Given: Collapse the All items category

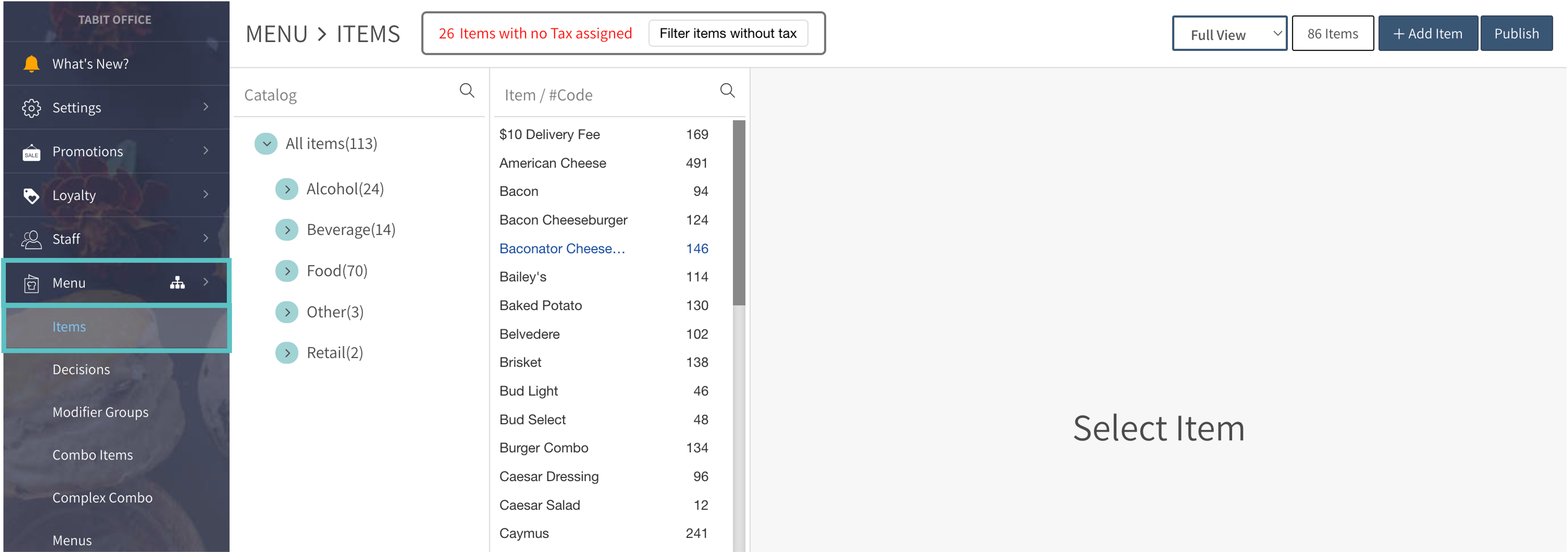Looking at the screenshot, I should point(266,144).
